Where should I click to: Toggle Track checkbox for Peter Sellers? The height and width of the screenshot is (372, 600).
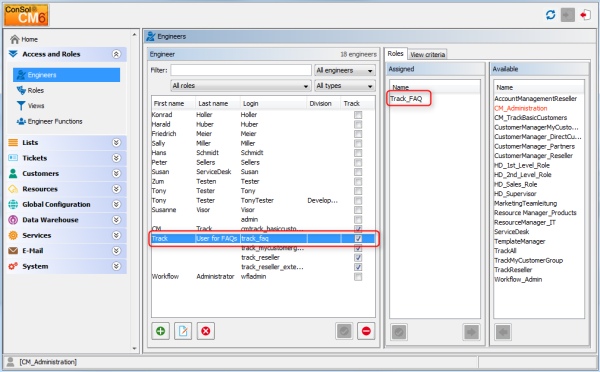(358, 162)
